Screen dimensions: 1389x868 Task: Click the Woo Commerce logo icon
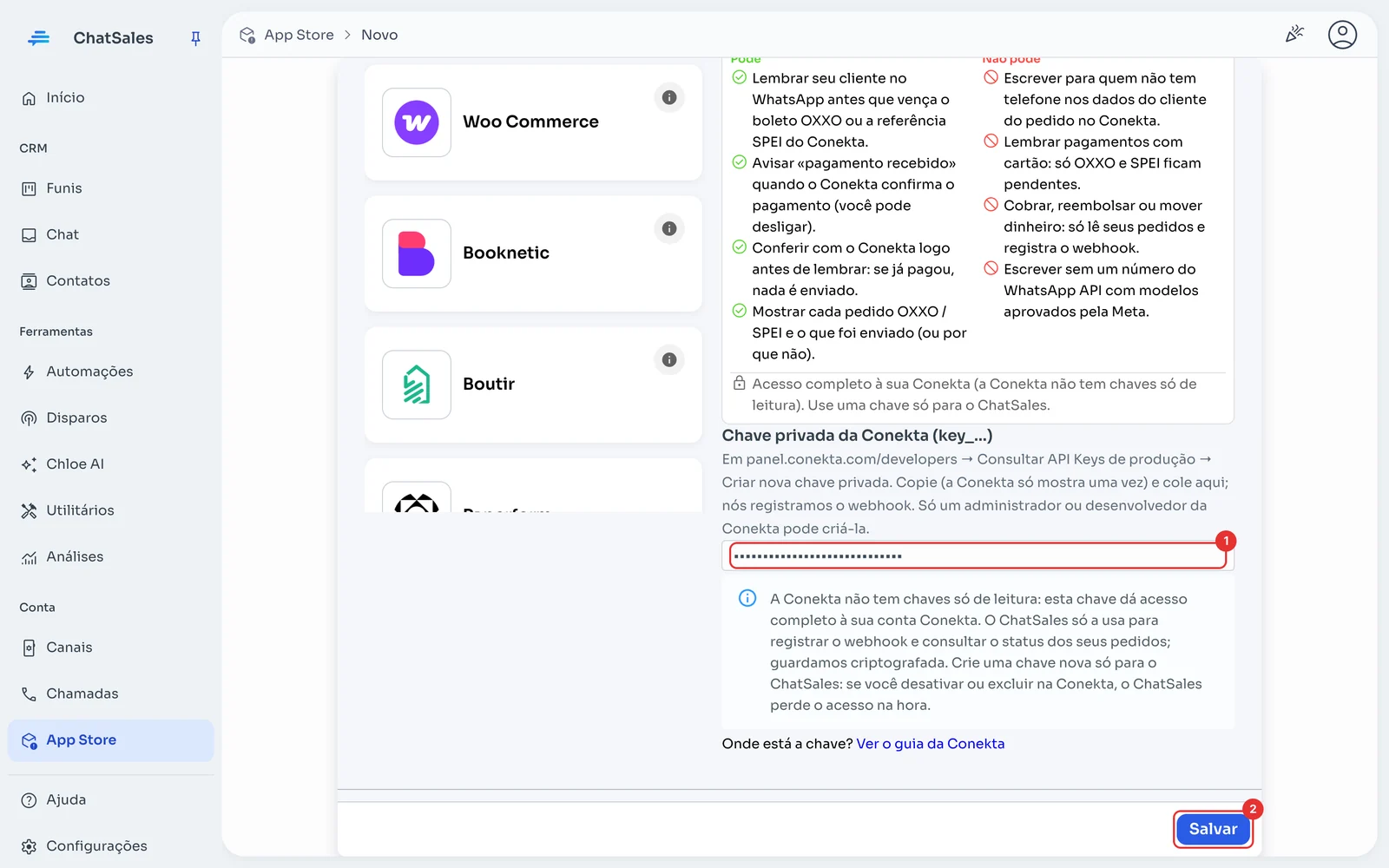click(x=417, y=122)
